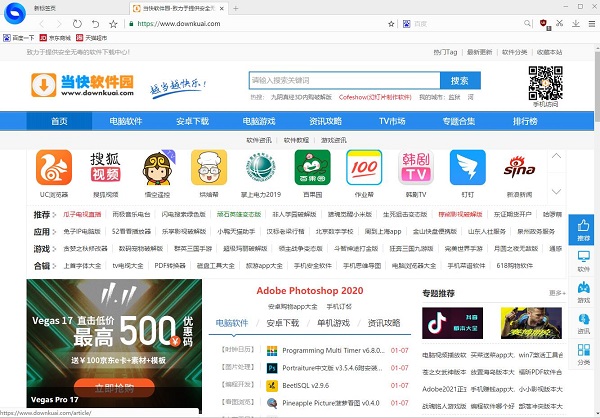Viewport: 600px width, 418px height.
Task: Open the UC浏览器 app icon
Action: (54, 168)
